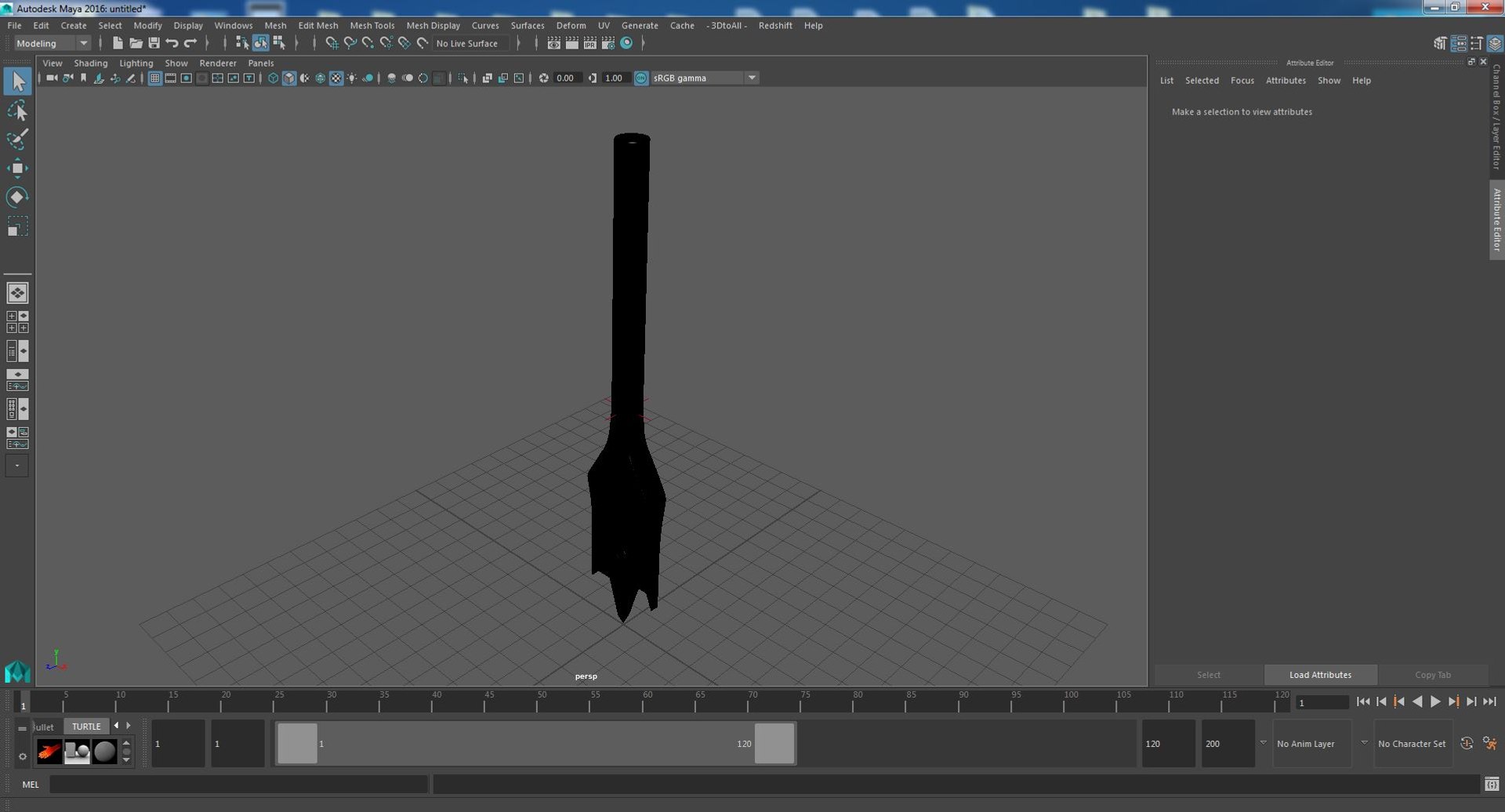1505x812 pixels.
Task: Click frame 60 on the time slider
Action: click(x=644, y=701)
